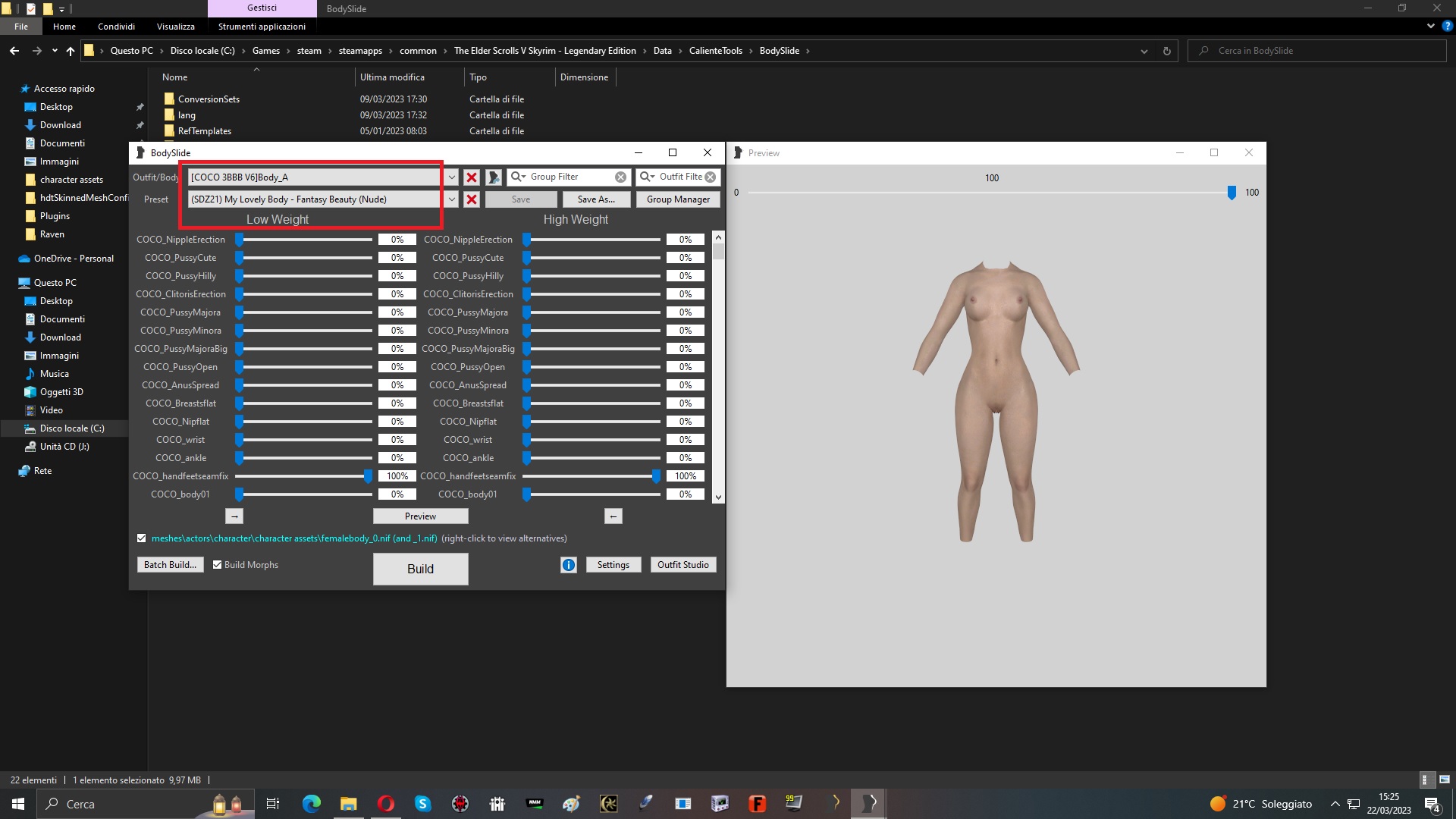Show hidden system tray icons
Viewport: 1456px width, 819px height.
[1335, 804]
